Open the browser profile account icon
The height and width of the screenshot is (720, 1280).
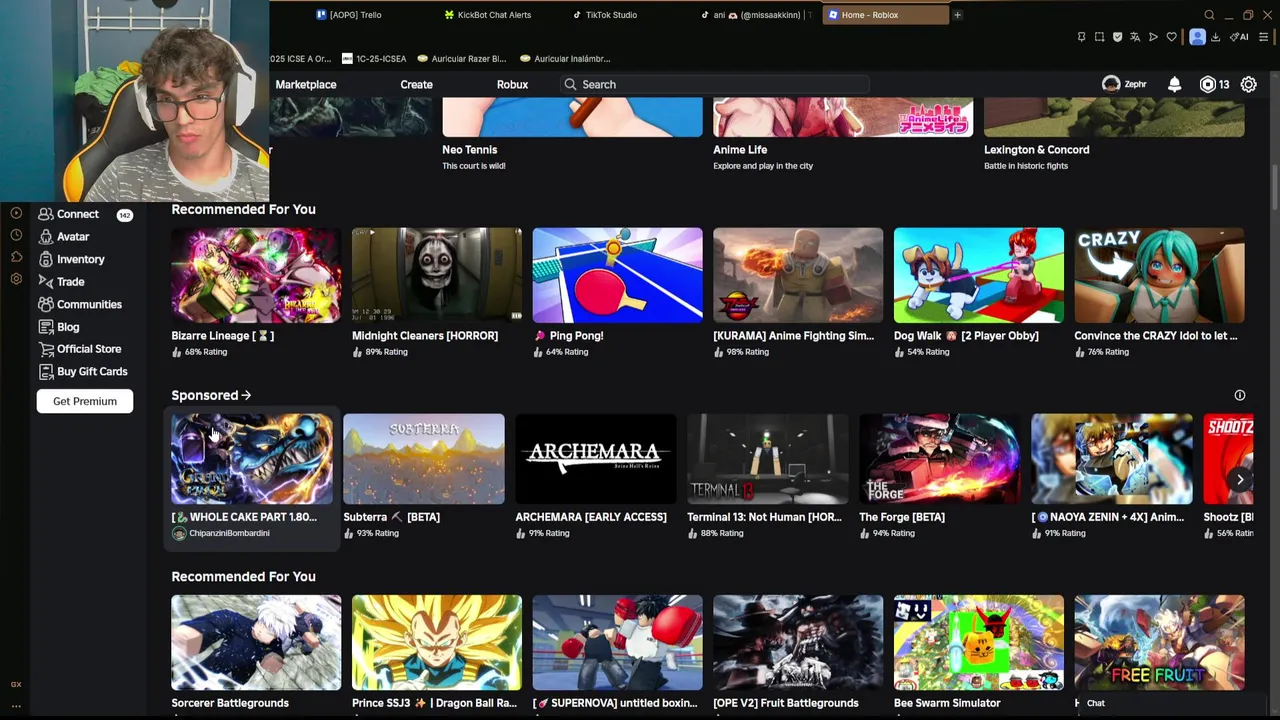click(1197, 37)
